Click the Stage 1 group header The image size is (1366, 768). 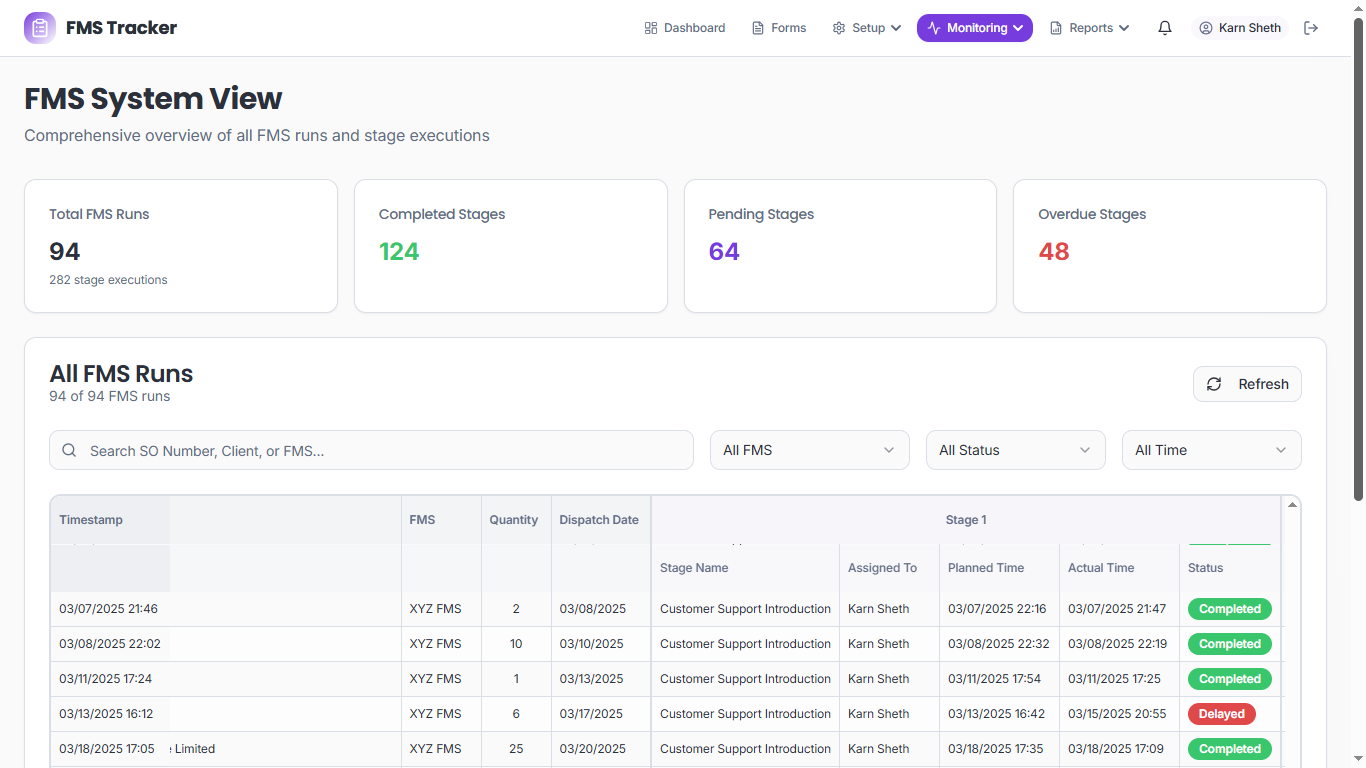(x=966, y=520)
